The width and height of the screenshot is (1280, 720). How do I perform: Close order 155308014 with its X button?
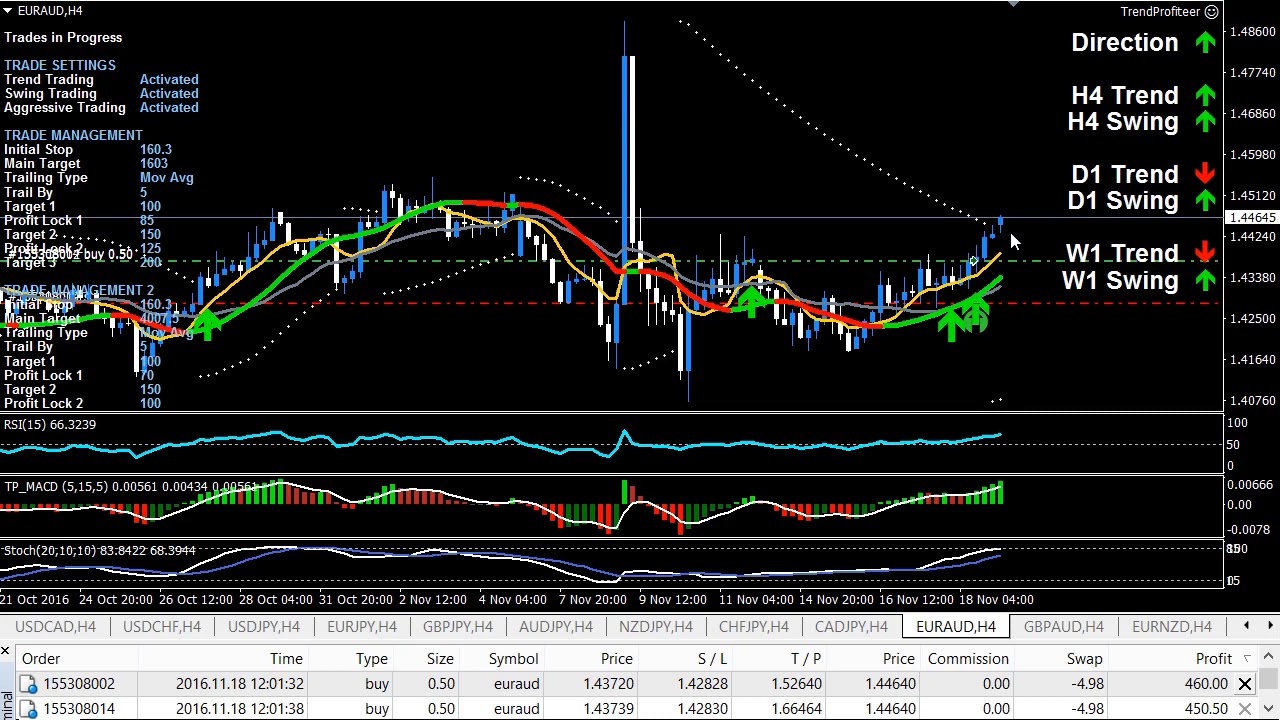click(x=1245, y=709)
